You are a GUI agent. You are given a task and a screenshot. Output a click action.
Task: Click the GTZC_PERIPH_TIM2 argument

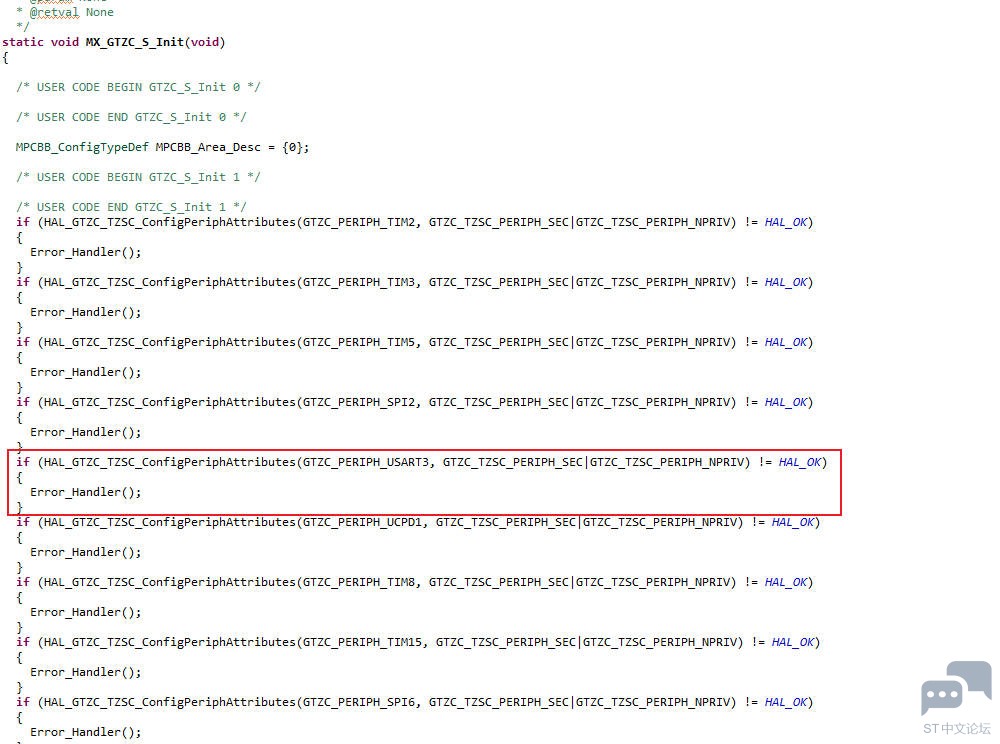358,222
